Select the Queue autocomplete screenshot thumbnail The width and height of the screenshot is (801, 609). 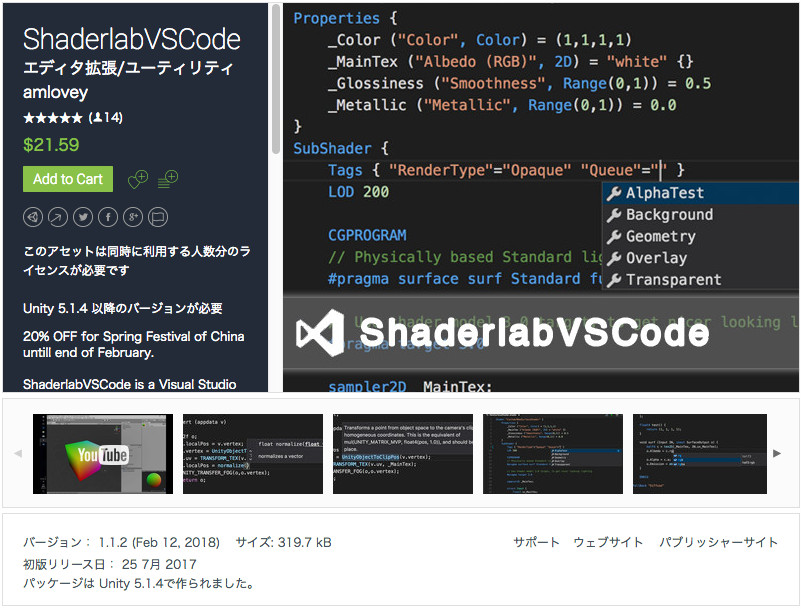[553, 454]
